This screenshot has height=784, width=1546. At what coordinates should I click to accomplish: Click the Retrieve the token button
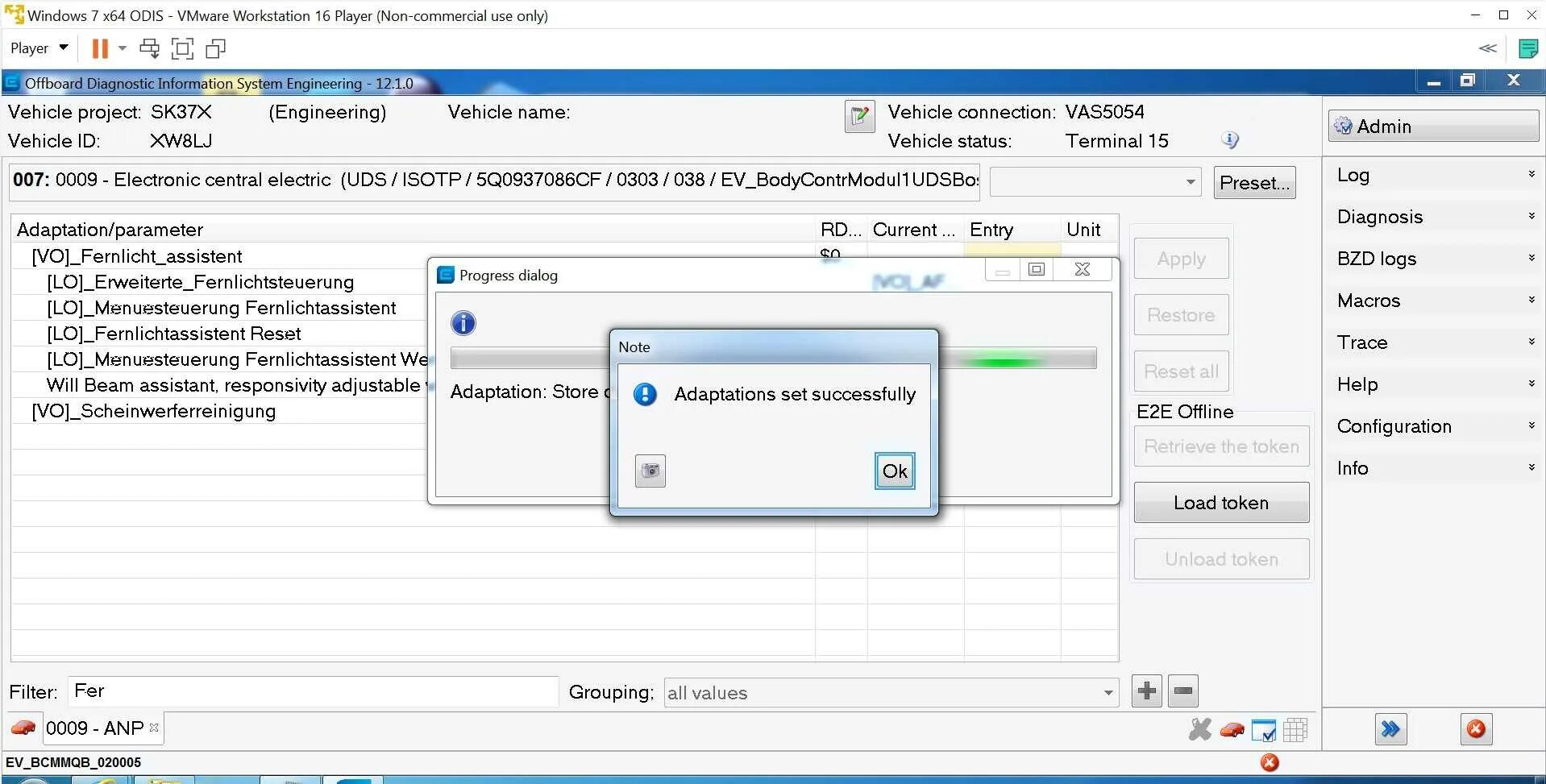coord(1221,446)
